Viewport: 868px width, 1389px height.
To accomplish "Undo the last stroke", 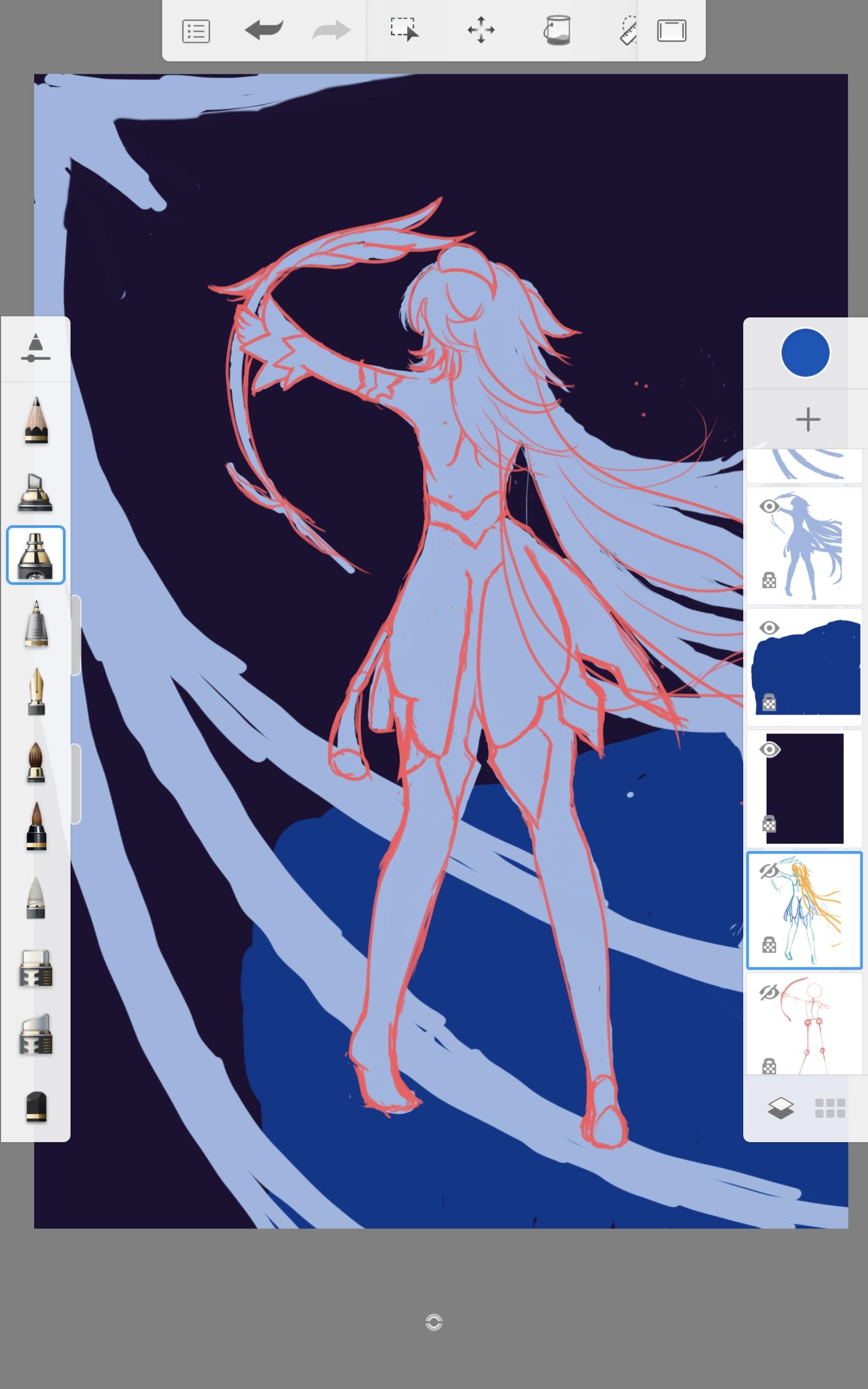I will pyautogui.click(x=264, y=30).
